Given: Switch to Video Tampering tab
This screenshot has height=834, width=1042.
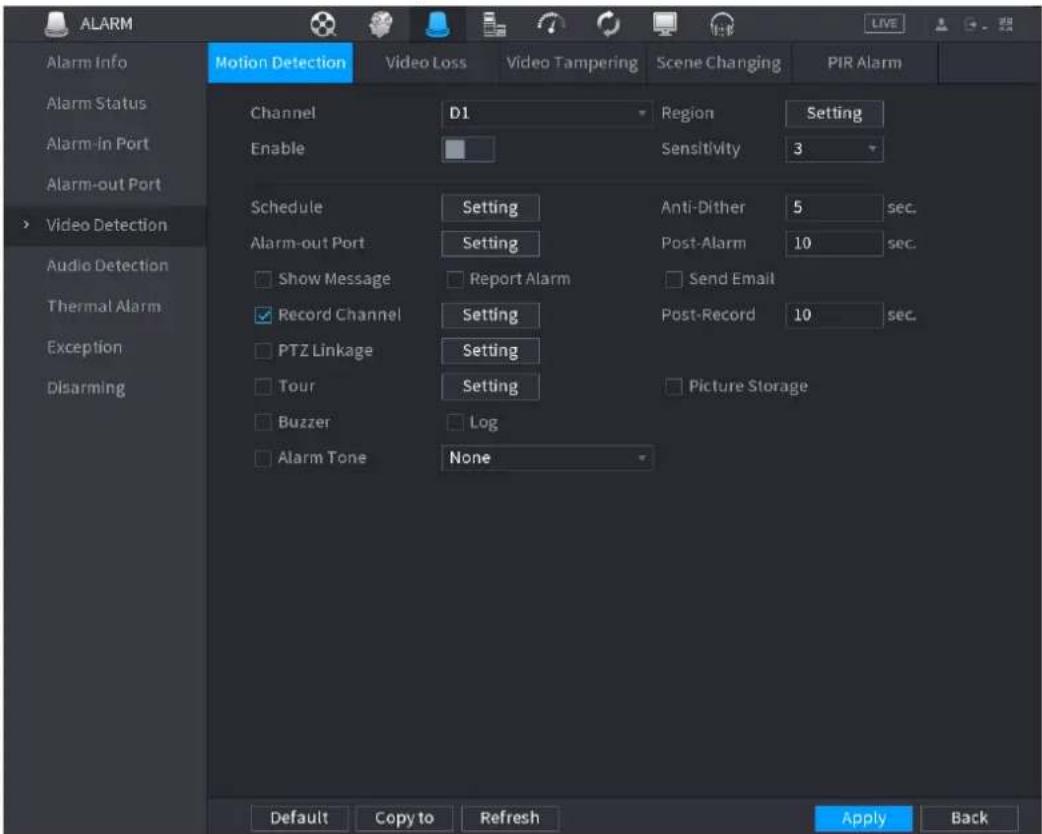Looking at the screenshot, I should click(x=572, y=62).
